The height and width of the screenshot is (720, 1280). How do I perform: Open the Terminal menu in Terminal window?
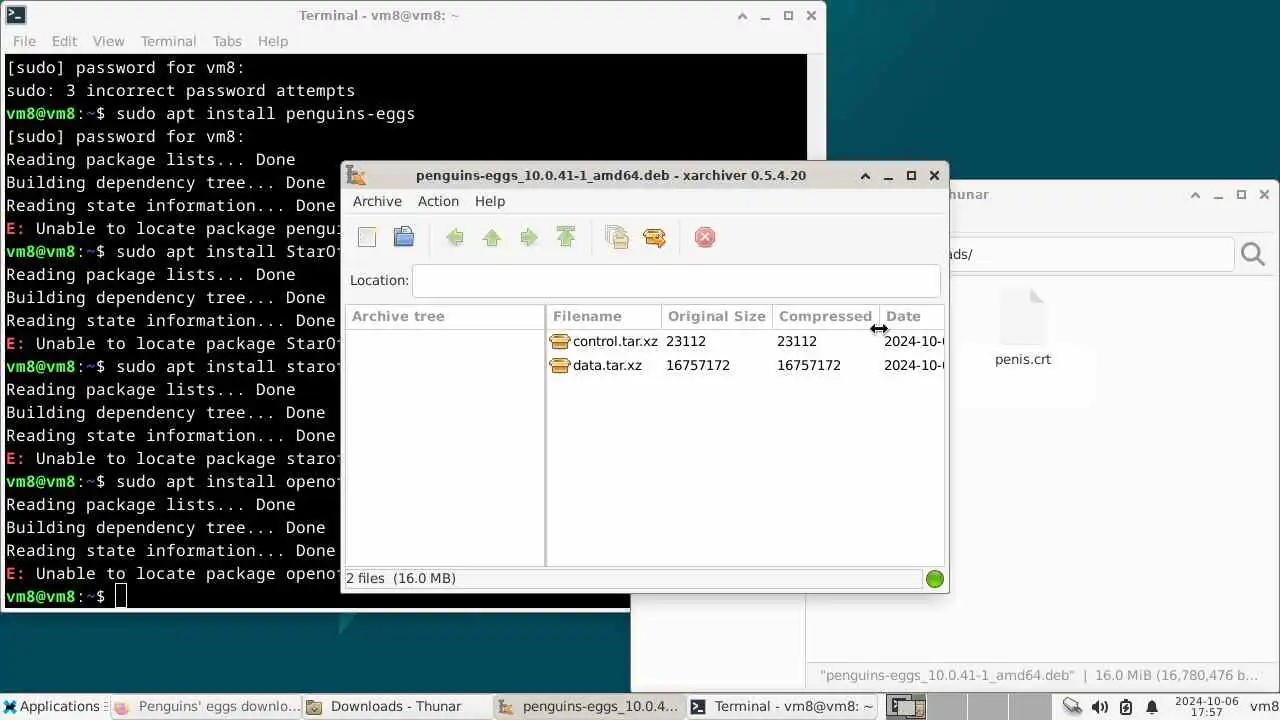[x=168, y=41]
